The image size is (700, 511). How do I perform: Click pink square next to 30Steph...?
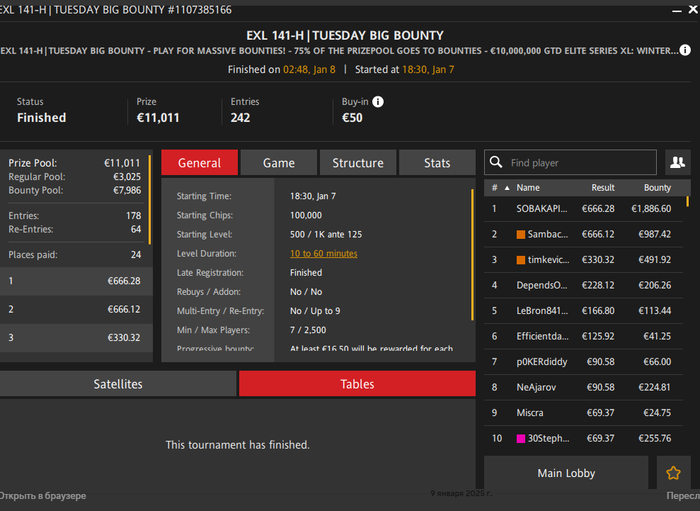tap(521, 439)
